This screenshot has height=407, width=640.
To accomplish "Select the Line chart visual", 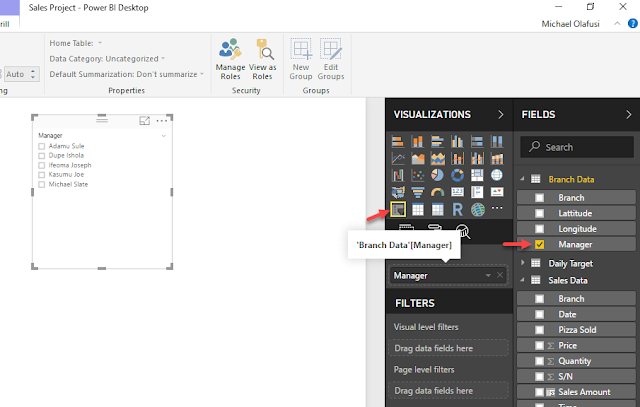I will pos(398,158).
